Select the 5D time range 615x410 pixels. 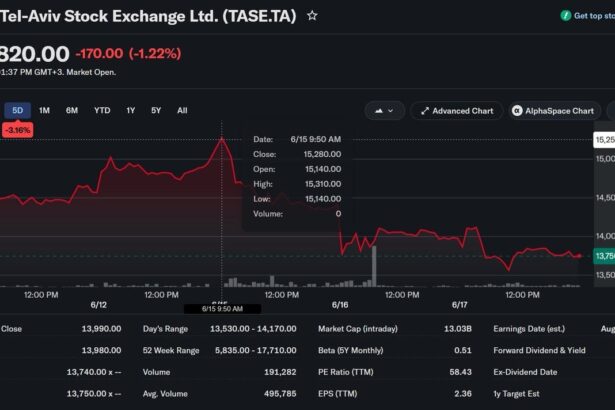coord(17,111)
